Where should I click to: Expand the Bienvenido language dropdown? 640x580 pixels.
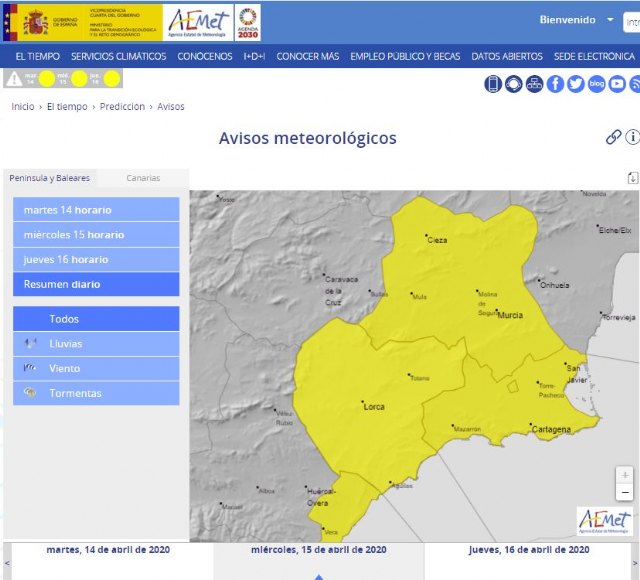[x=610, y=20]
